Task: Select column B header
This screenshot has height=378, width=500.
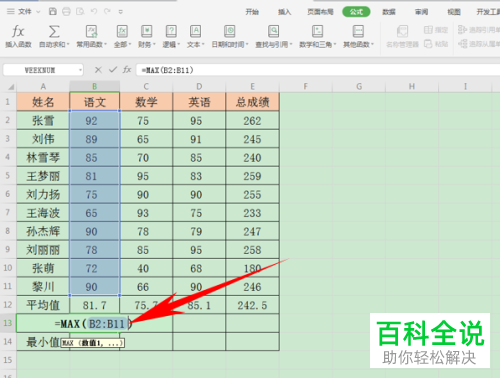Action: click(95, 87)
